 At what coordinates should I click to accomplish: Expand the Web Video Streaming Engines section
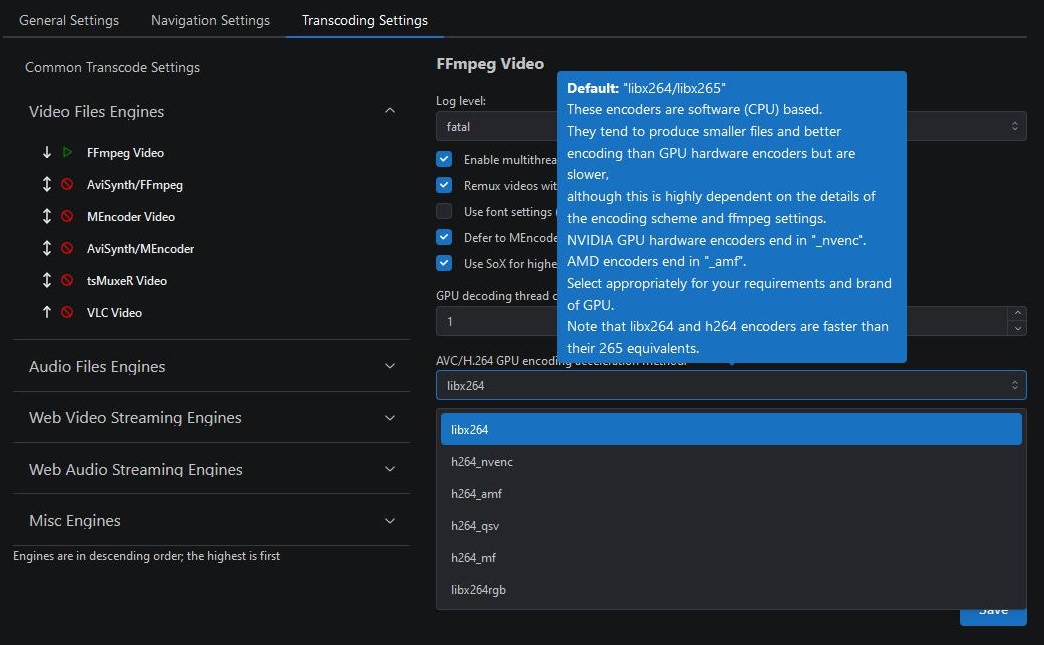[x=390, y=418]
